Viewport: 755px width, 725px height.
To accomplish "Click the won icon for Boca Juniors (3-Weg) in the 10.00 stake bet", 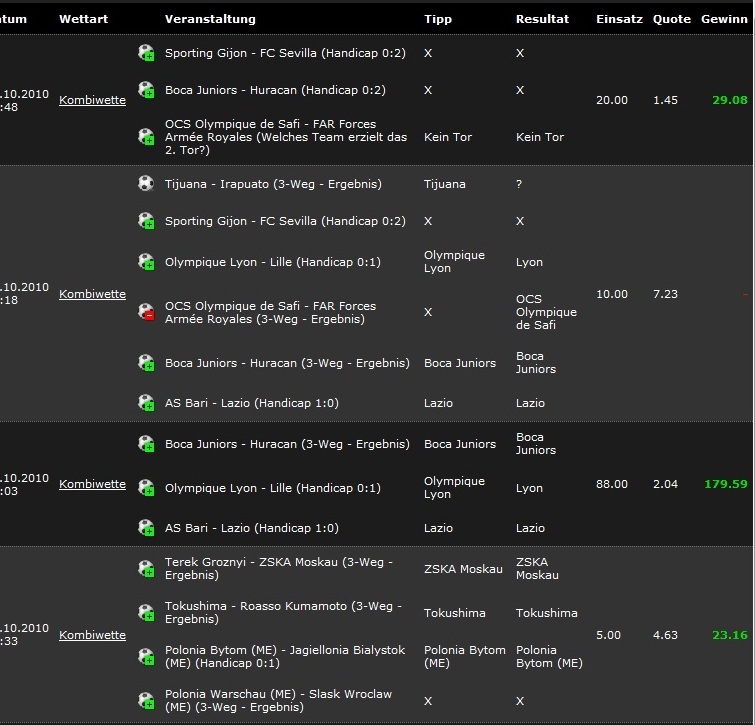I will pyautogui.click(x=146, y=362).
